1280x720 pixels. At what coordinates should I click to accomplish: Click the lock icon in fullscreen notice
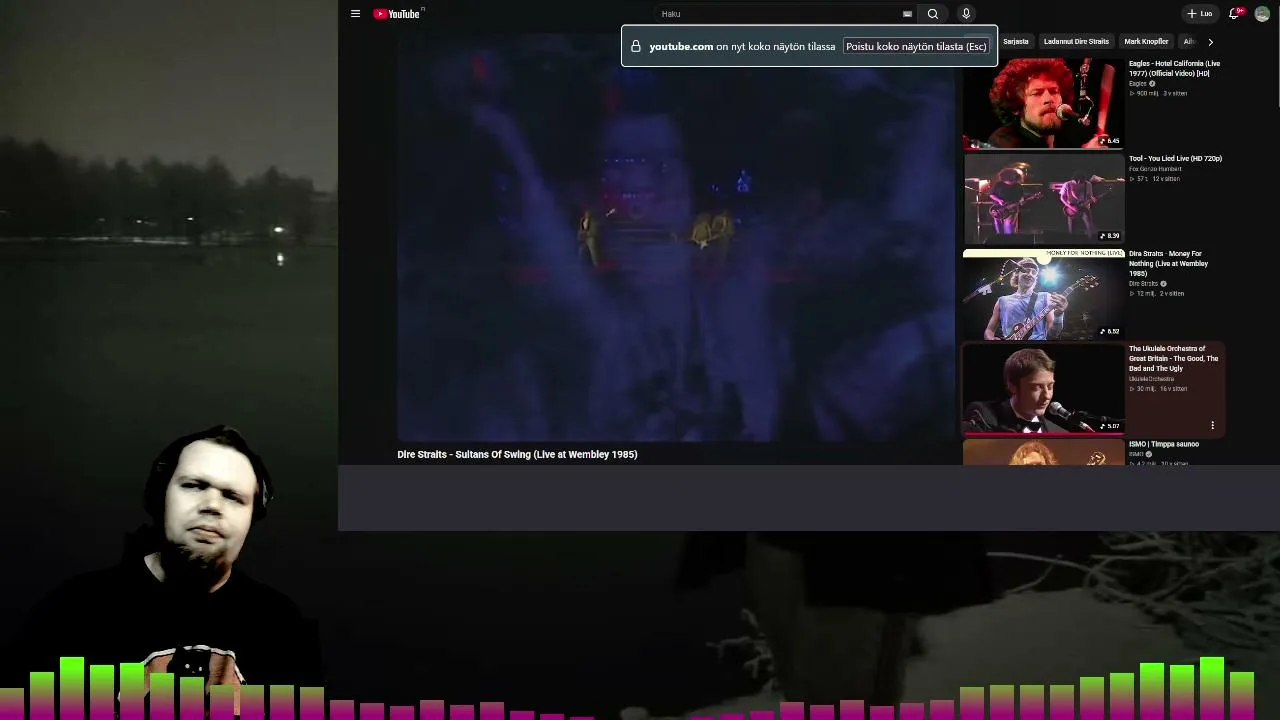[635, 46]
